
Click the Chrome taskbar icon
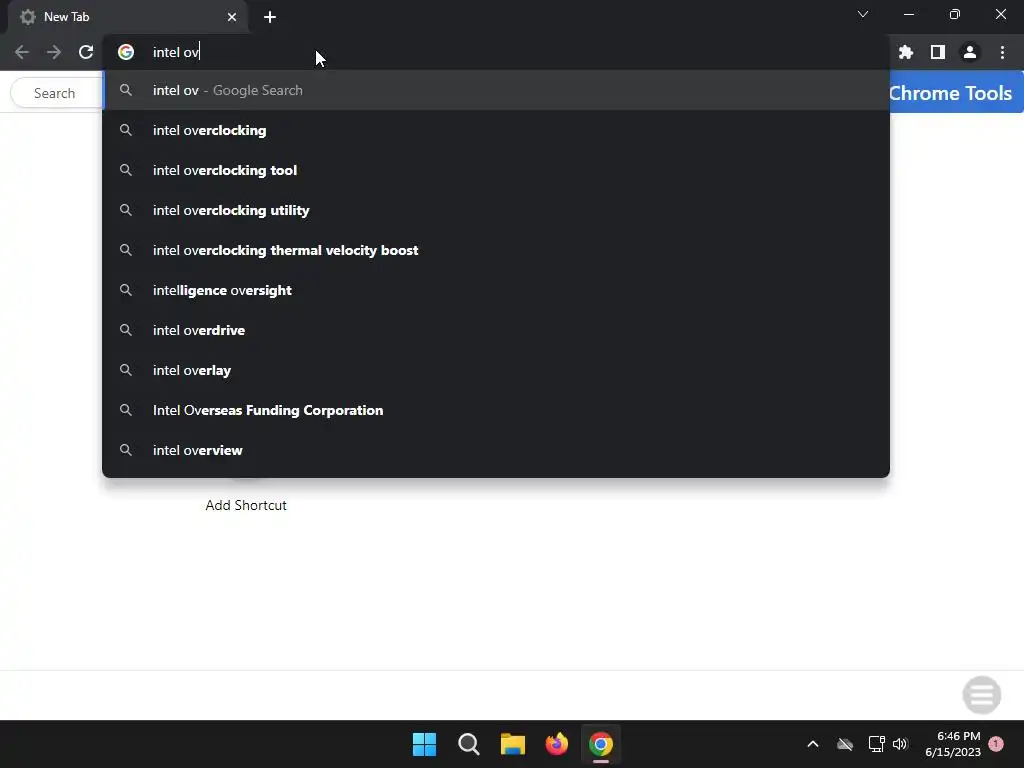601,744
